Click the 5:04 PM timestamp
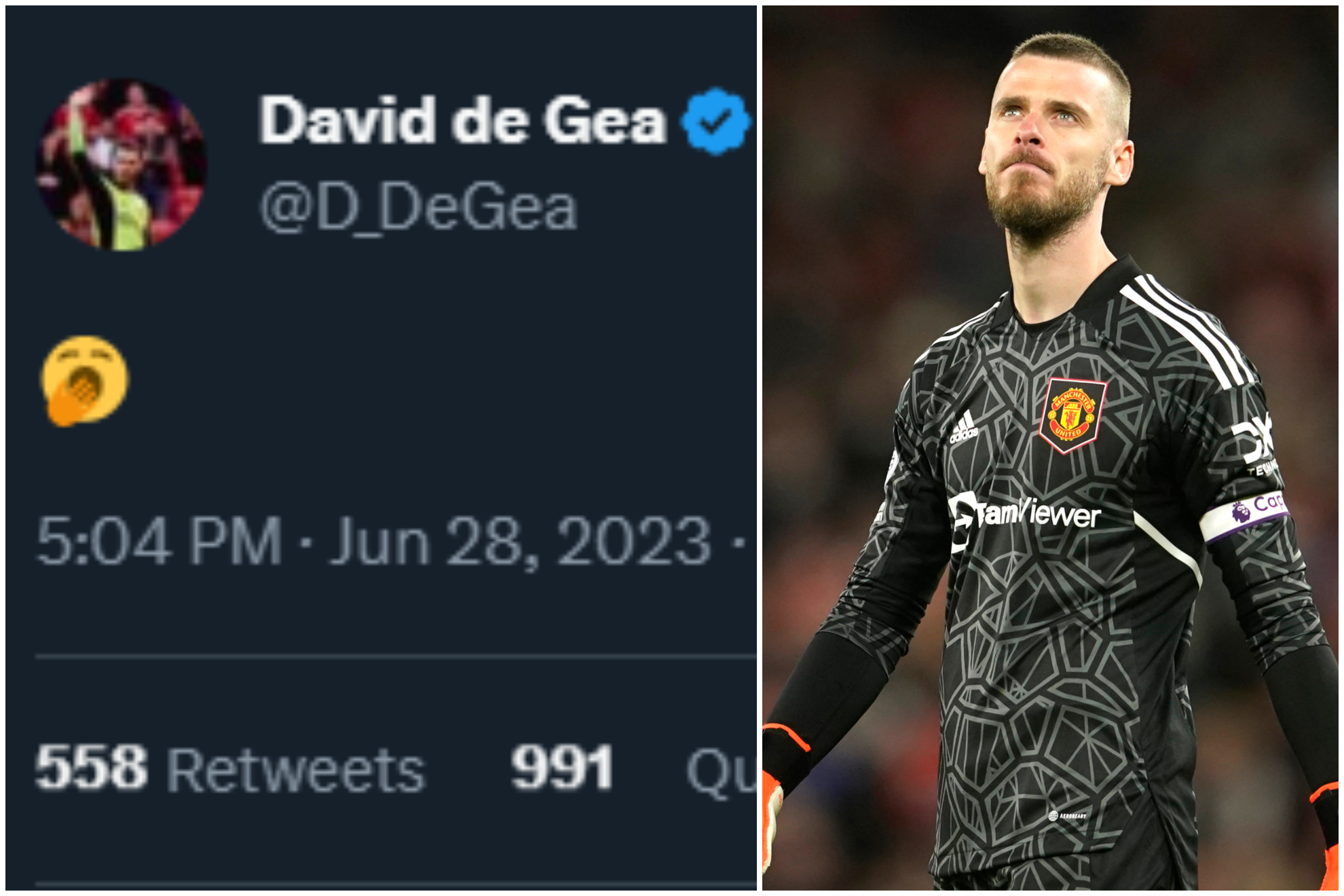This screenshot has width=1344, height=896. pos(159,541)
